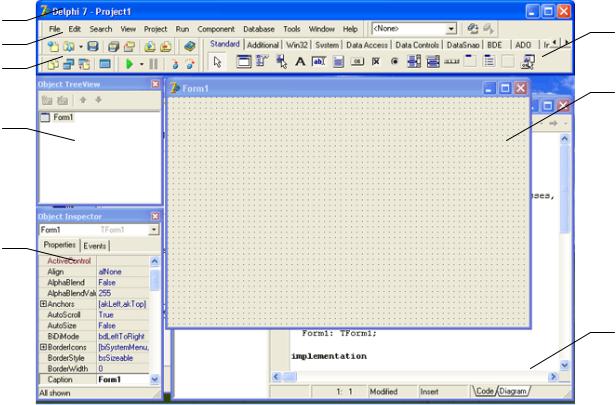
Task: Click the Pause program icon
Action: (154, 64)
